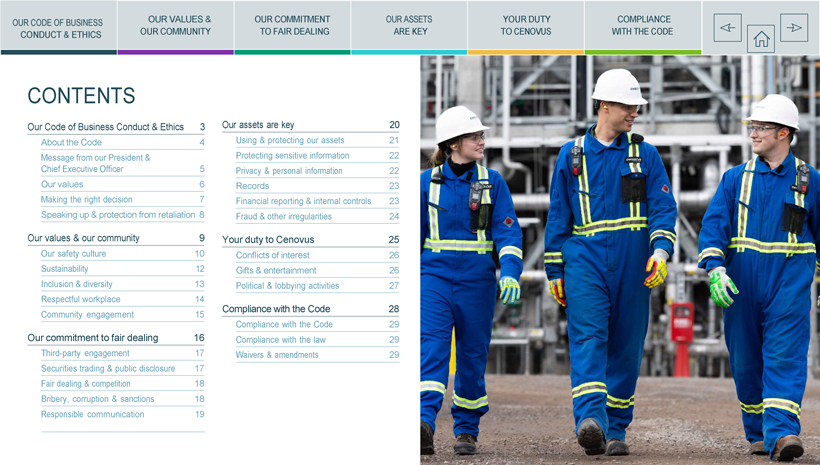Navigate to Inclusion & diversity section
Screen dimensions: 820x465
tap(76, 284)
